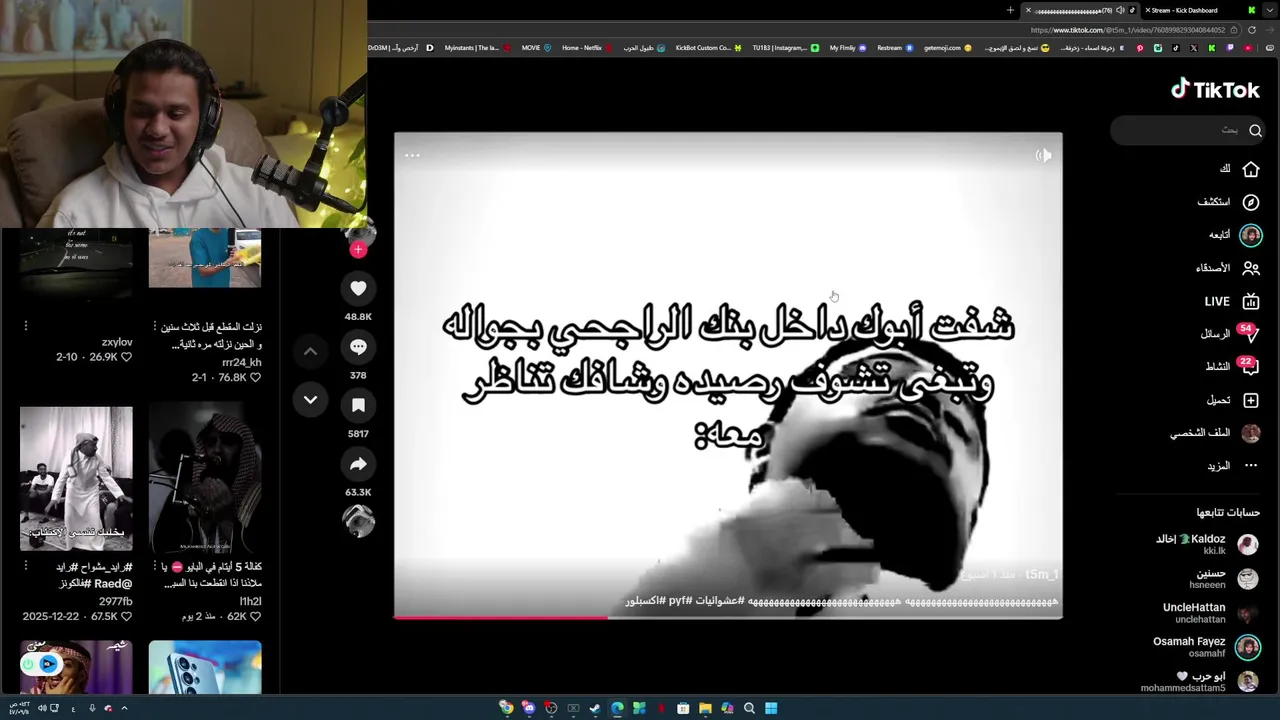Open the comments on the video
Image resolution: width=1280 pixels, height=720 pixels.
(x=358, y=347)
